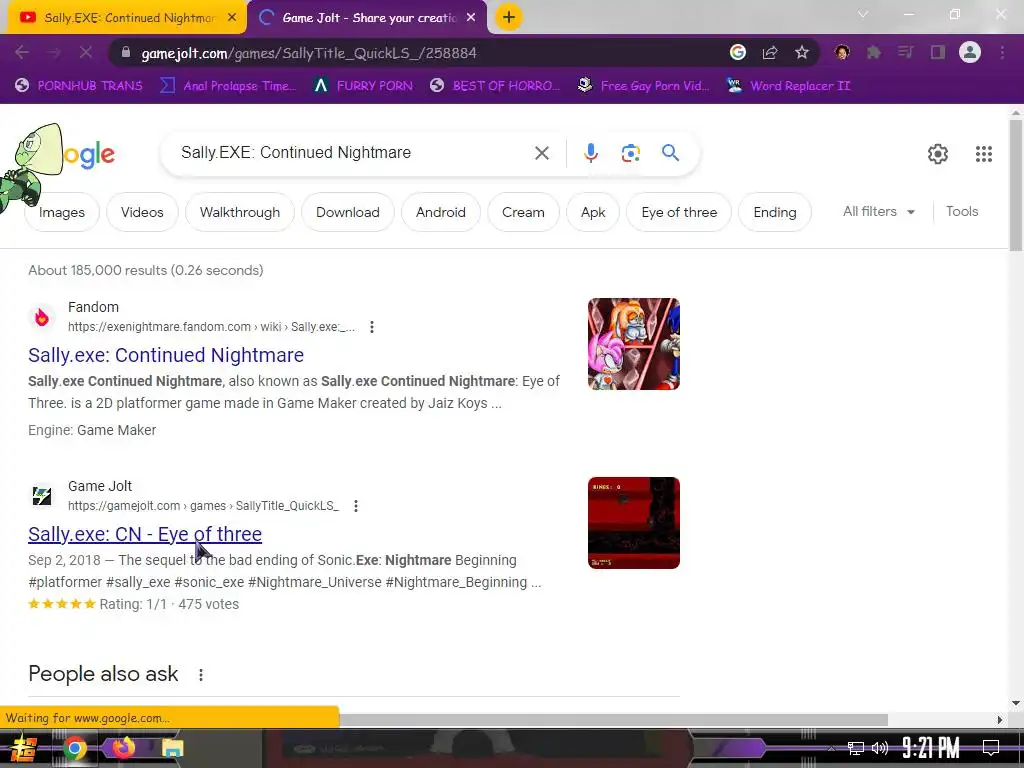The width and height of the screenshot is (1024, 768).
Task: Open the Google account icon in address bar
Action: tap(738, 52)
